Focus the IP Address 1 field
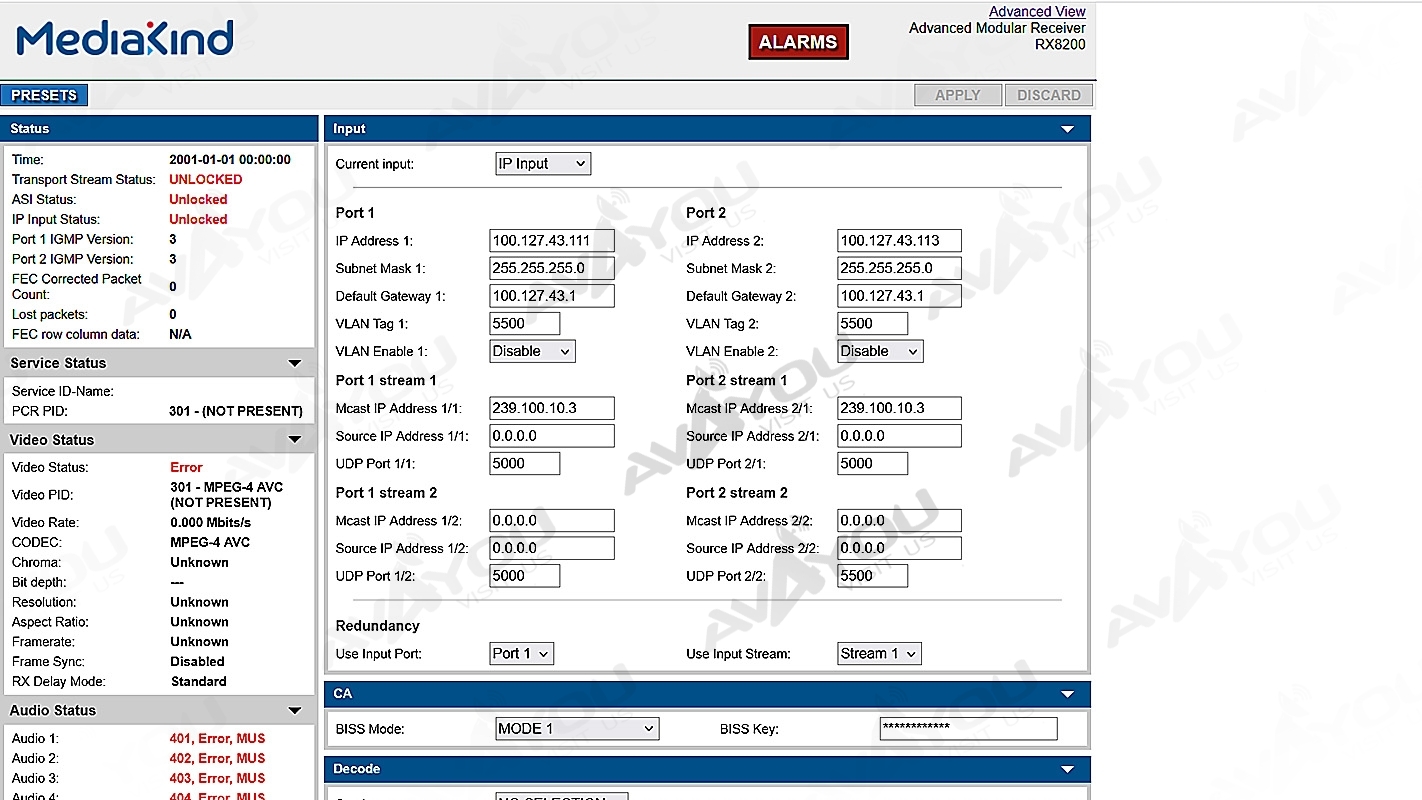The width and height of the screenshot is (1422, 800). (552, 241)
